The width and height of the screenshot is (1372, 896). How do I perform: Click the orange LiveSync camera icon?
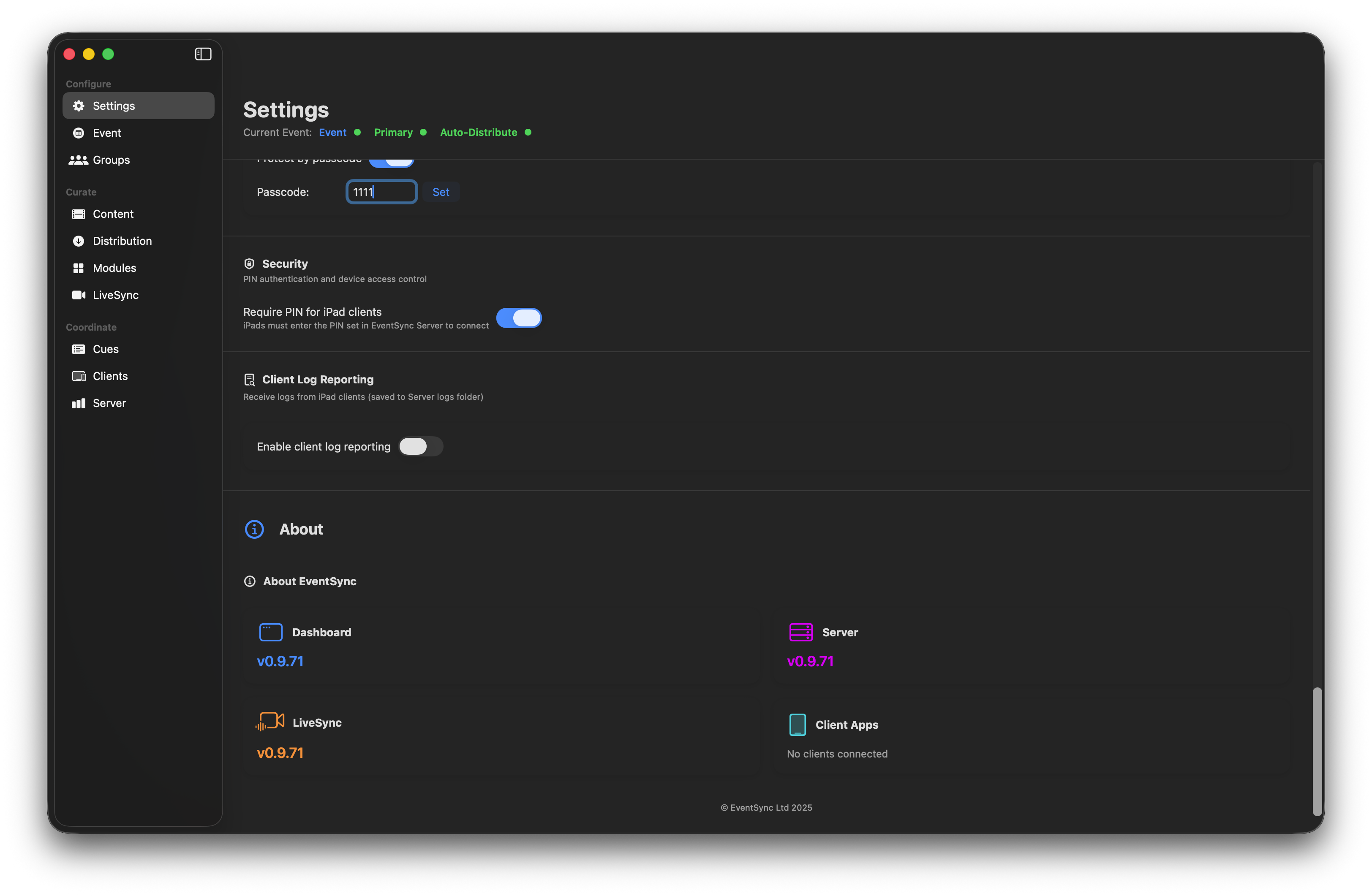[270, 722]
